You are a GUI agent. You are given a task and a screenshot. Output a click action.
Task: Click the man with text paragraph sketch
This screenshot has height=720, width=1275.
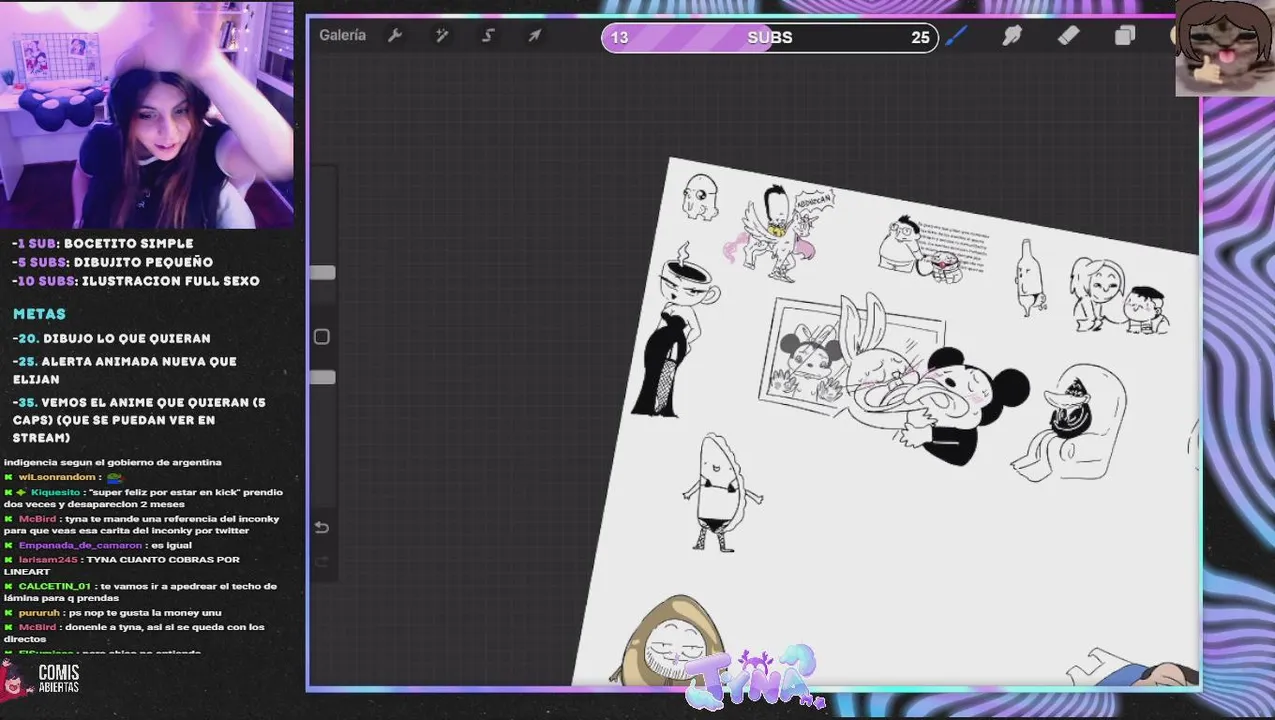point(933,248)
